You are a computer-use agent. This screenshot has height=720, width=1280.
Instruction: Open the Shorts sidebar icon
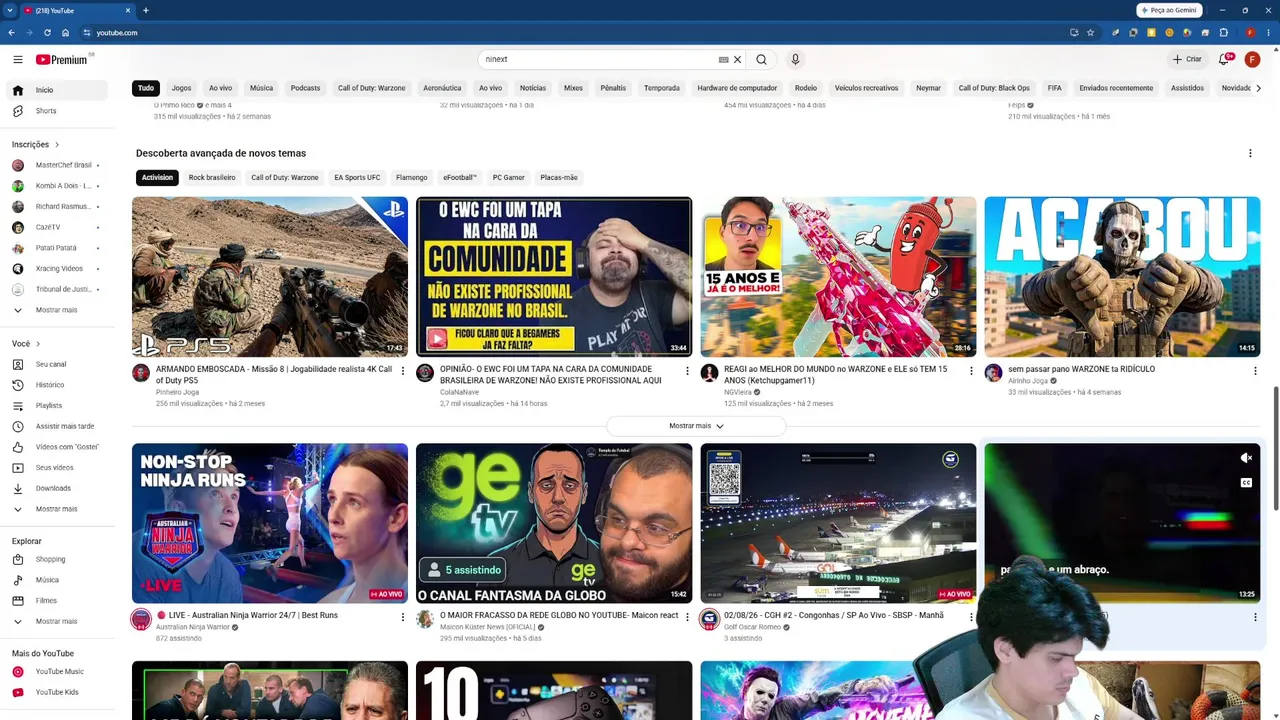click(x=17, y=111)
